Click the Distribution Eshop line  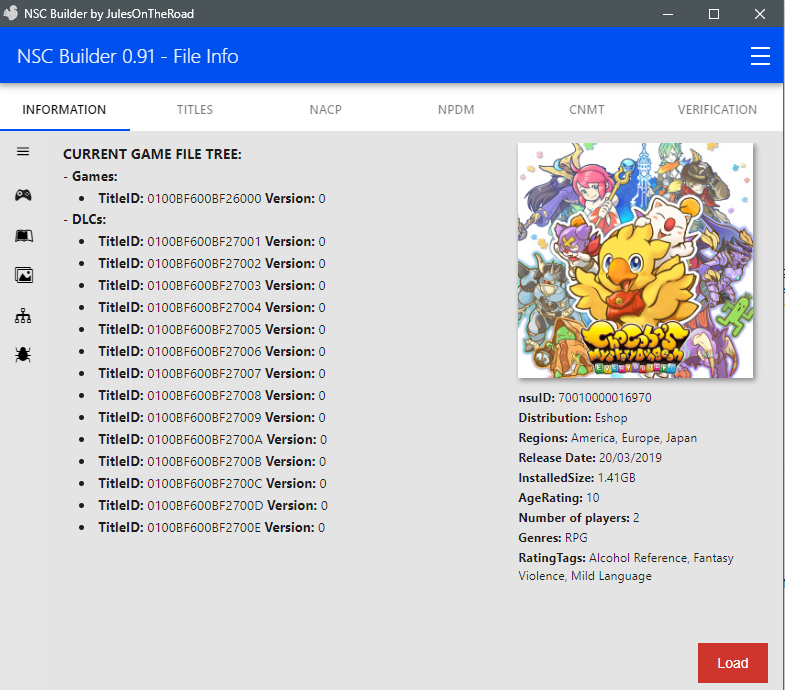pyautogui.click(x=573, y=418)
